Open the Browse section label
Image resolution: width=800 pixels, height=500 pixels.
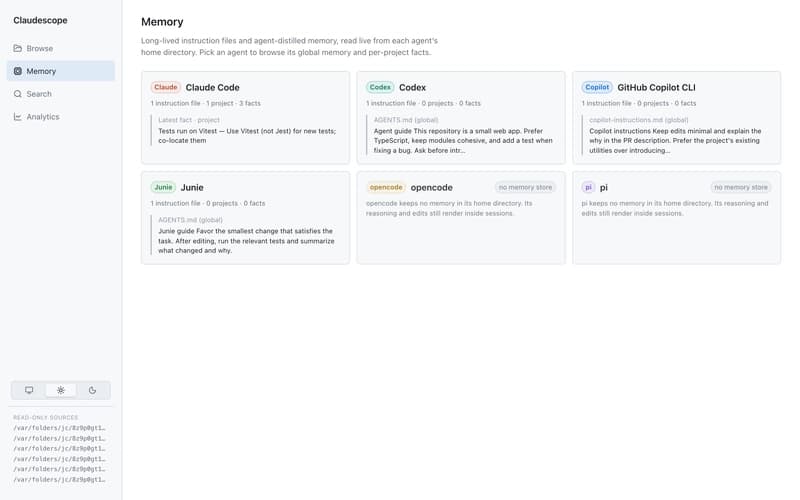pos(40,48)
